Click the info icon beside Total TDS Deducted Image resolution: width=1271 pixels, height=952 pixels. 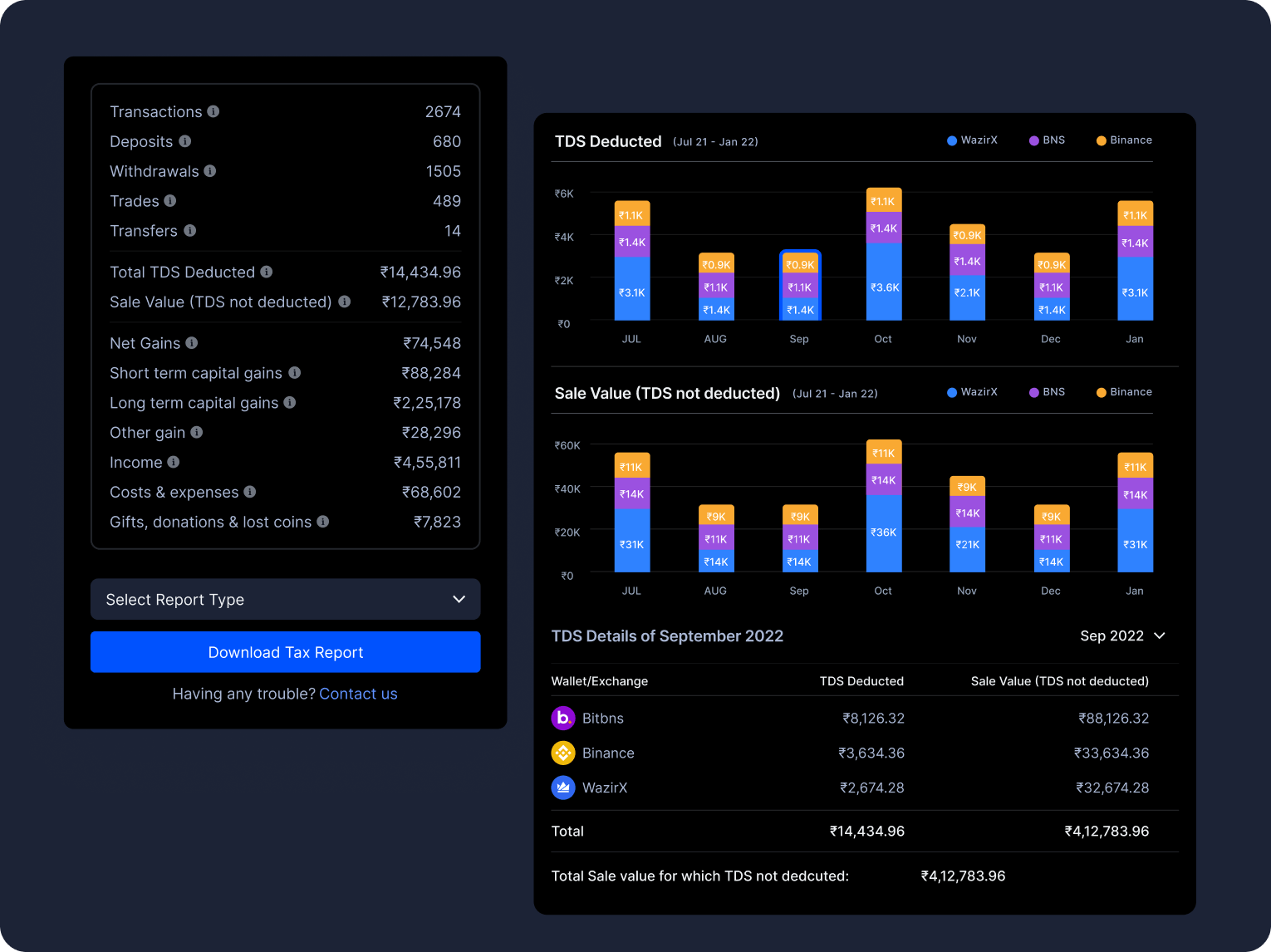266,272
